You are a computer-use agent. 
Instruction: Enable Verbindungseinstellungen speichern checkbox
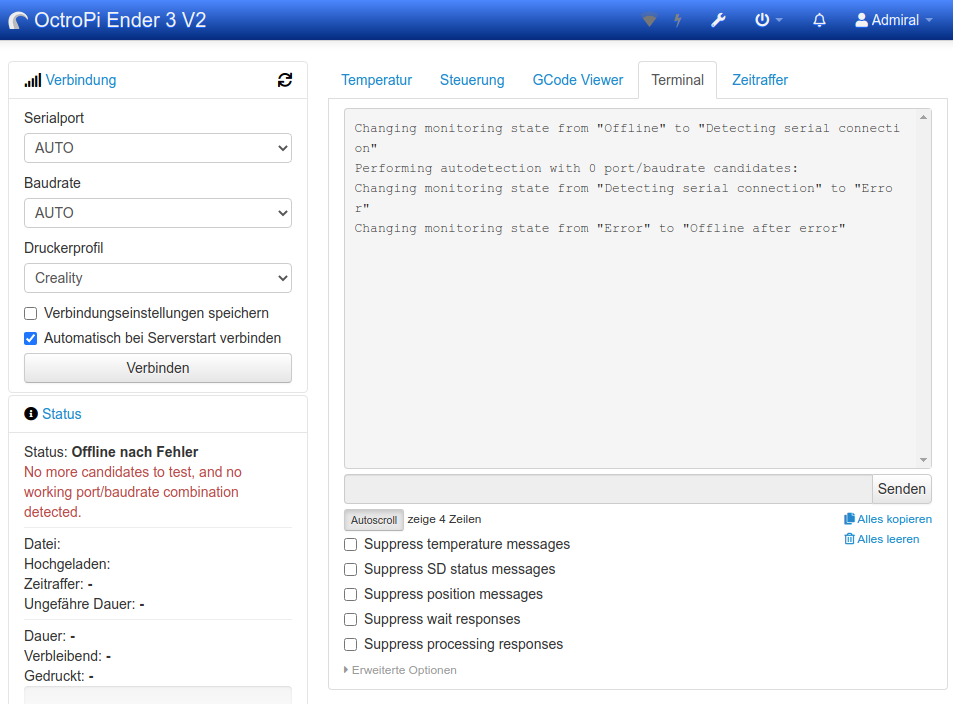coord(31,314)
